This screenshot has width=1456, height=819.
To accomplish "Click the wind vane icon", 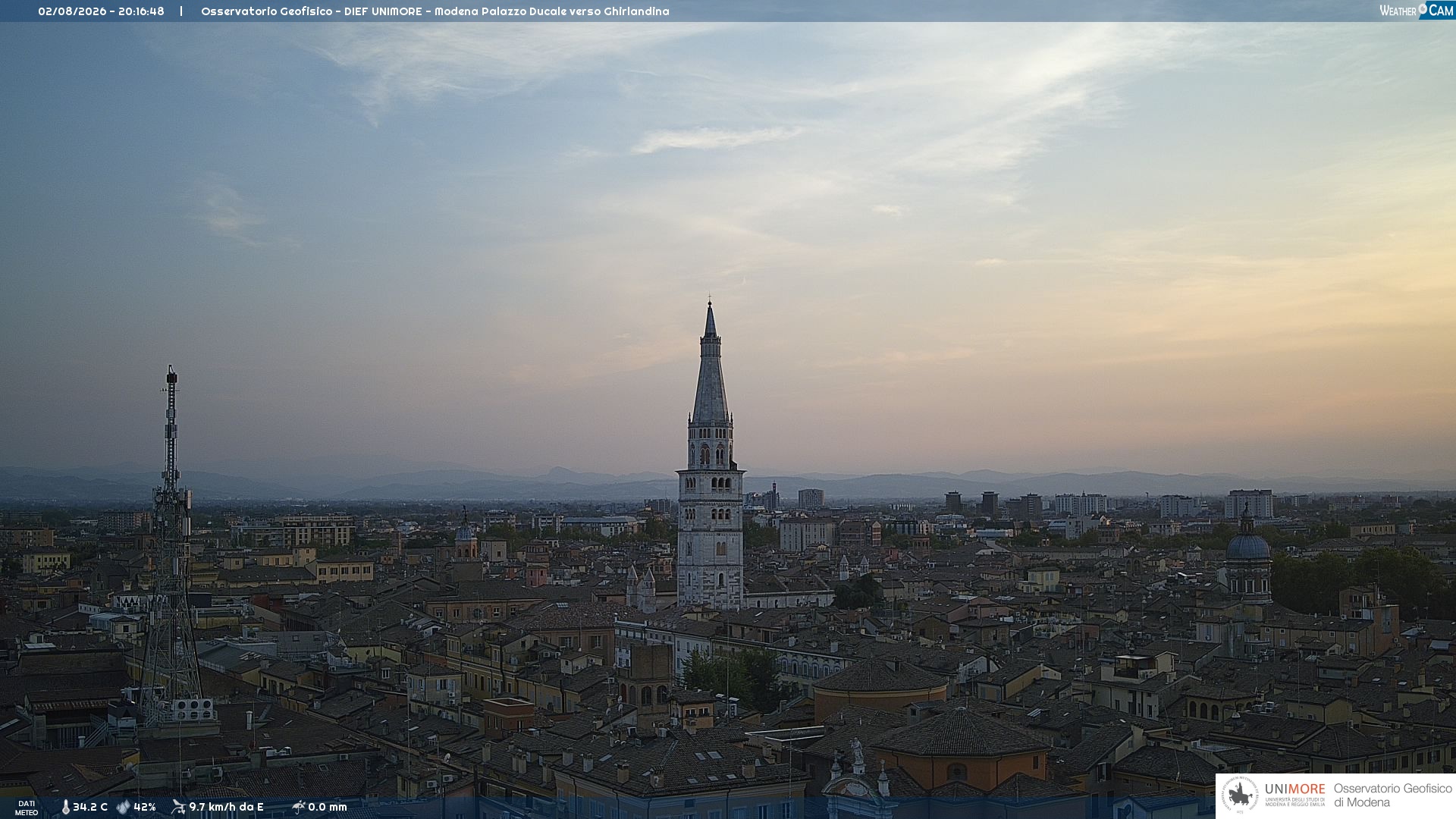I will point(178,807).
